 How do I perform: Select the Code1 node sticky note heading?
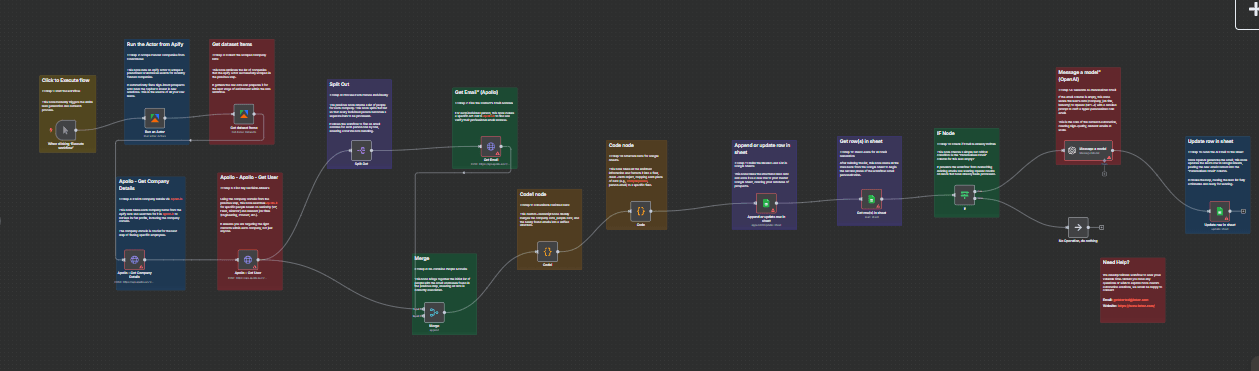533,194
